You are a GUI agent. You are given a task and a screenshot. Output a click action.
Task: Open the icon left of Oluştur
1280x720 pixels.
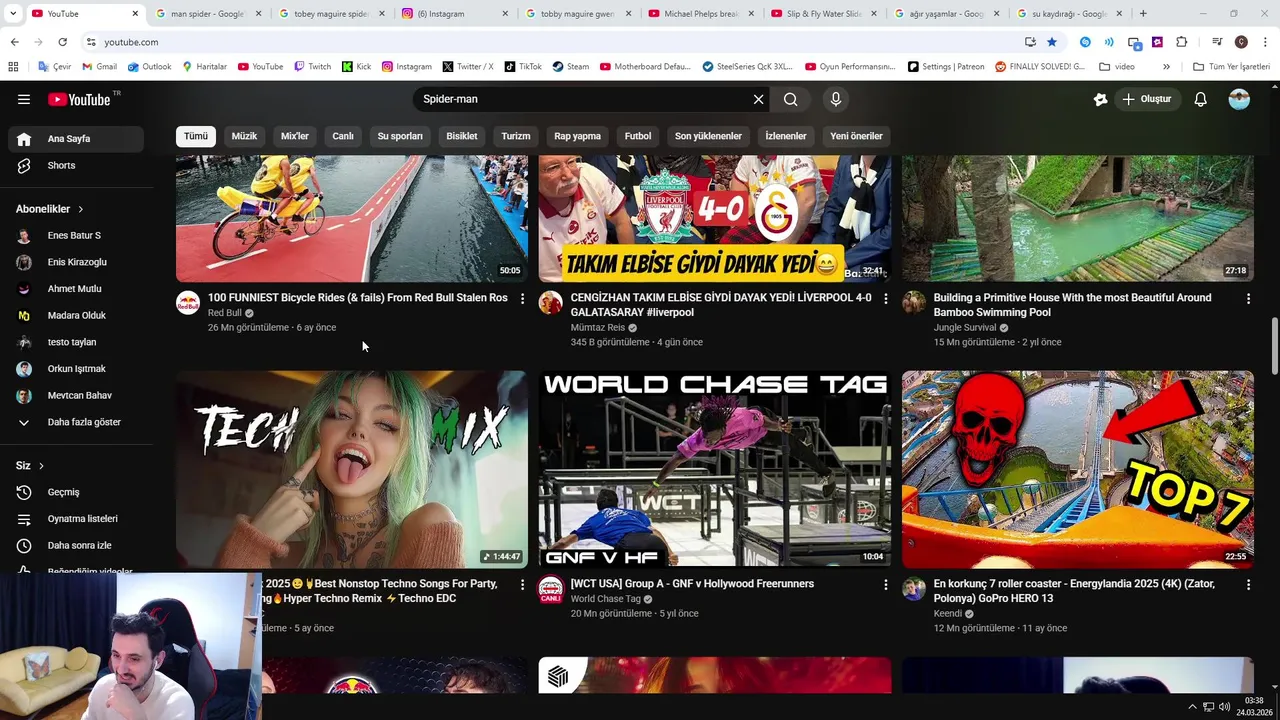point(1101,99)
